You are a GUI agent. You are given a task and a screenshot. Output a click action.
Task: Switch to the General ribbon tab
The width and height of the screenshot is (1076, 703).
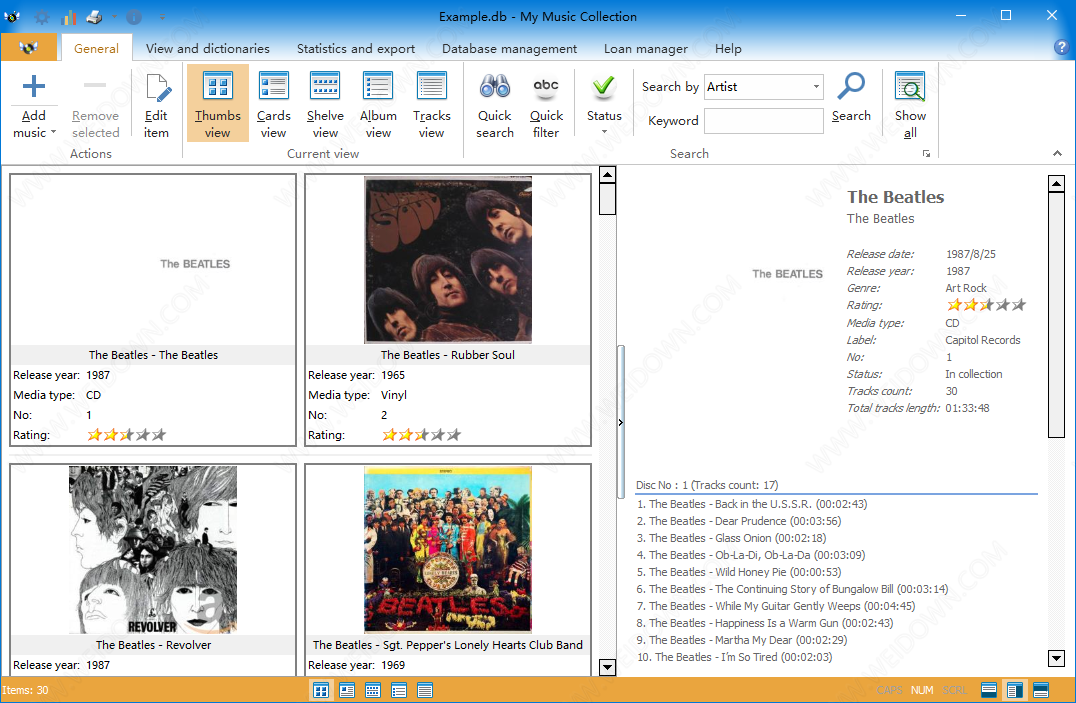(x=96, y=49)
